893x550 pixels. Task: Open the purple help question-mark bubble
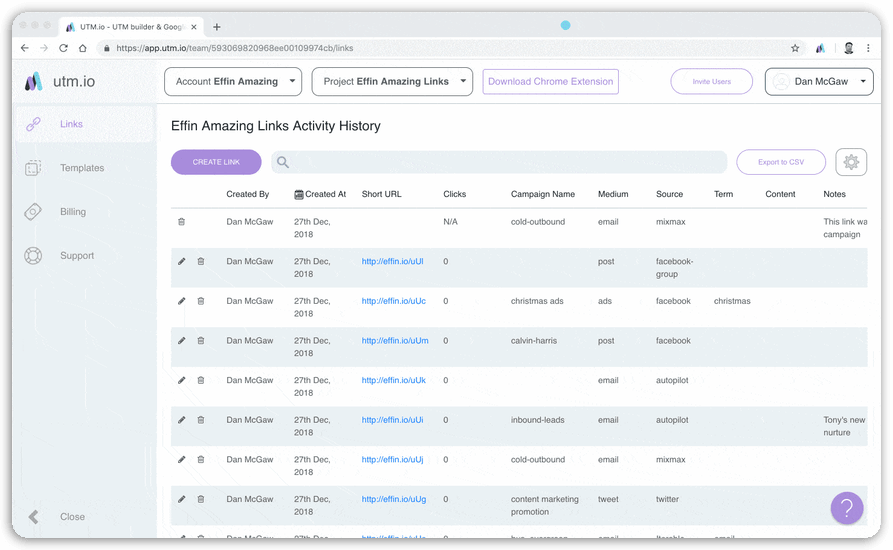pyautogui.click(x=847, y=508)
